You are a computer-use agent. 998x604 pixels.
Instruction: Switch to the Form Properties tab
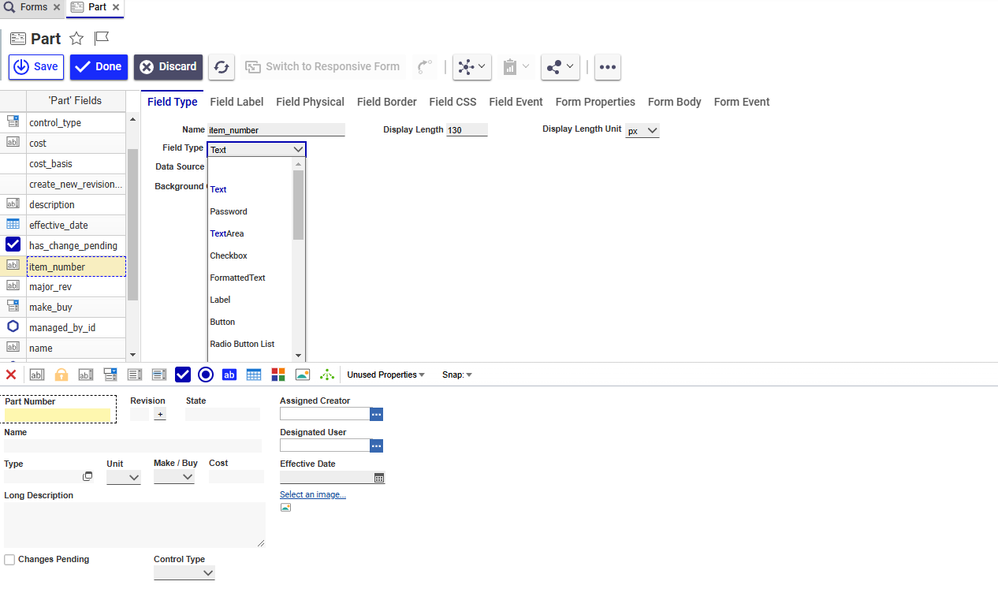pos(595,102)
